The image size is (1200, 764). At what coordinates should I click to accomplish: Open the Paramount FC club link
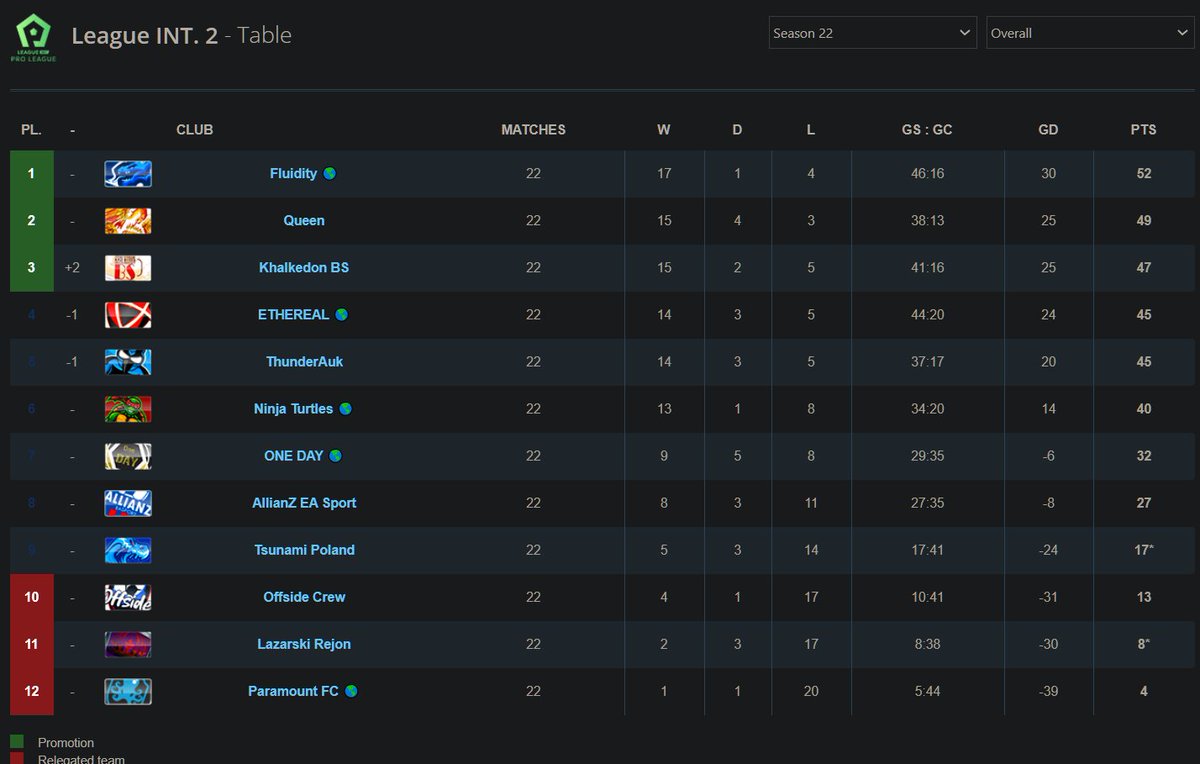tap(293, 691)
